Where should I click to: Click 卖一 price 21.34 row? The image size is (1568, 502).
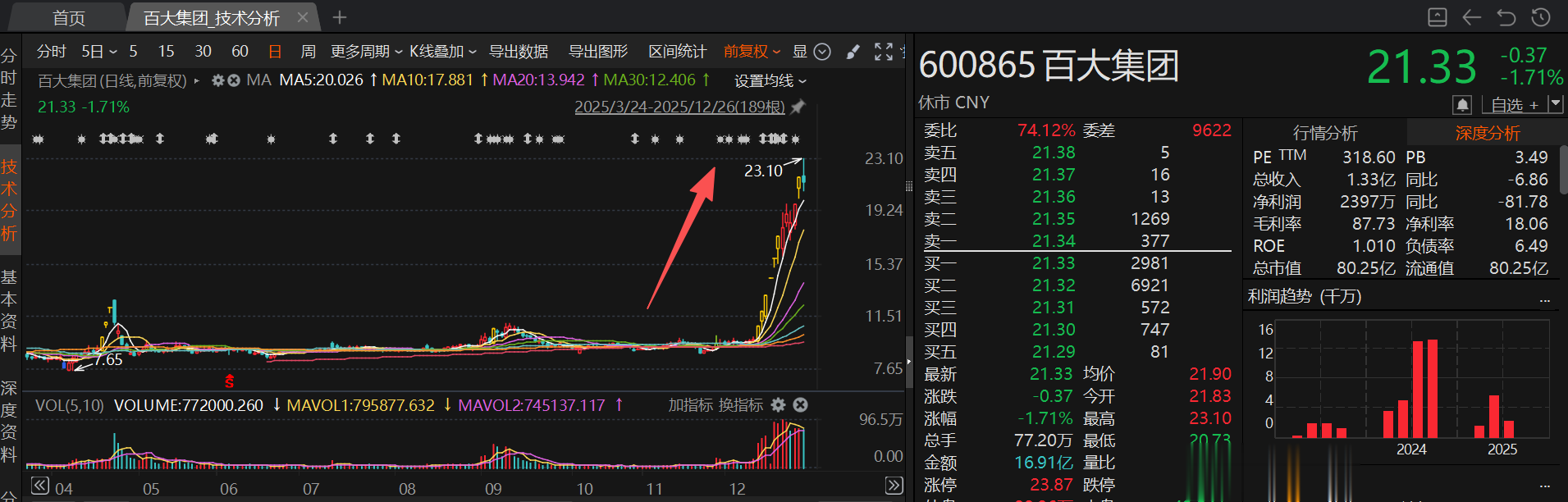pos(1077,240)
